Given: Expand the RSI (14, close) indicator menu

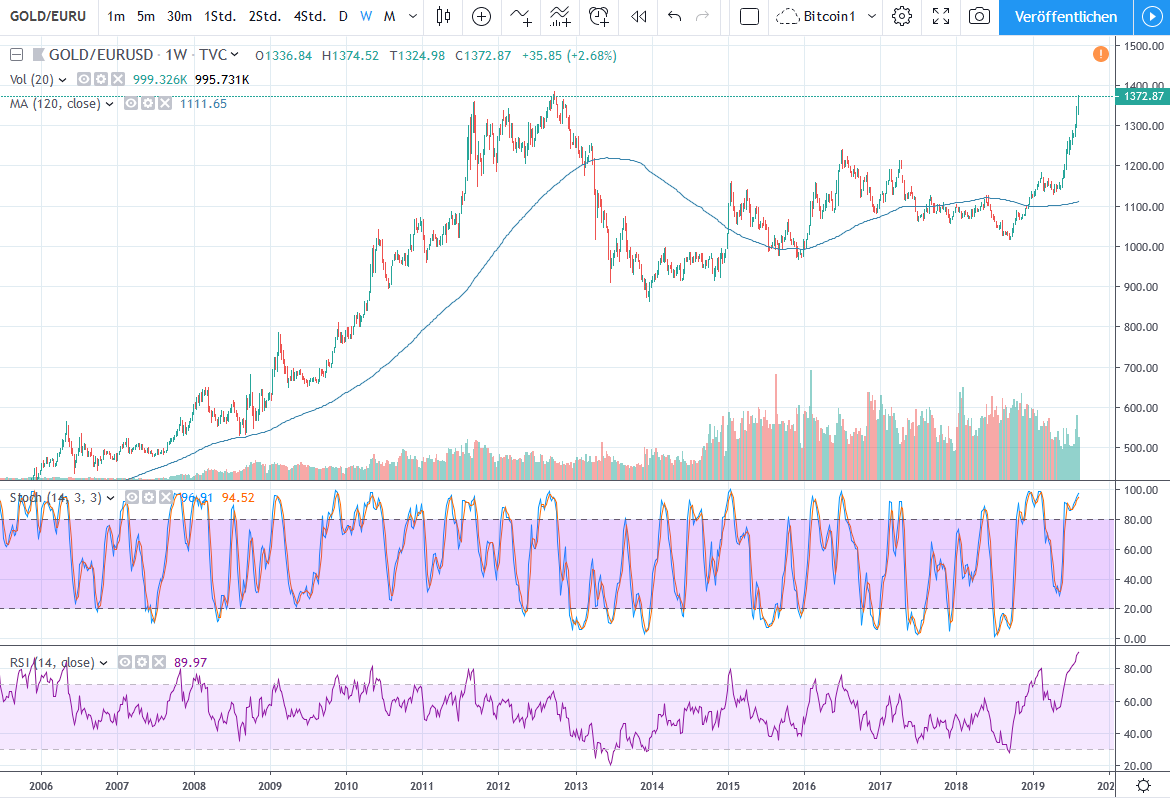Looking at the screenshot, I should [104, 663].
